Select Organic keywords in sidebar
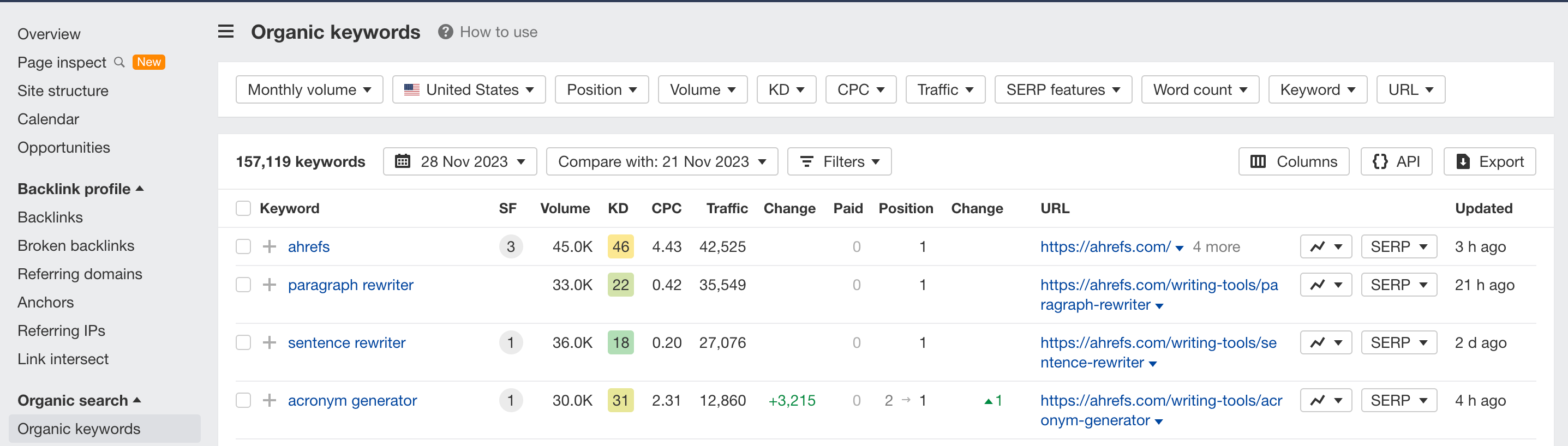Image resolution: width=1568 pixels, height=446 pixels. click(x=105, y=429)
